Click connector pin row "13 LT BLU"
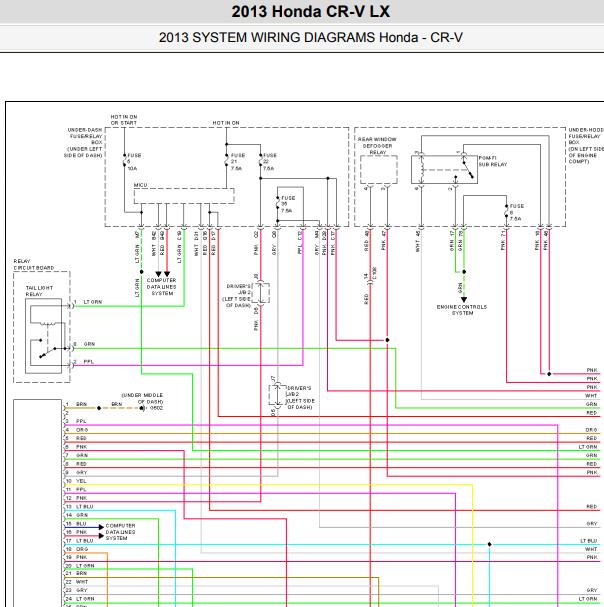This screenshot has width=604, height=607. click(x=79, y=506)
